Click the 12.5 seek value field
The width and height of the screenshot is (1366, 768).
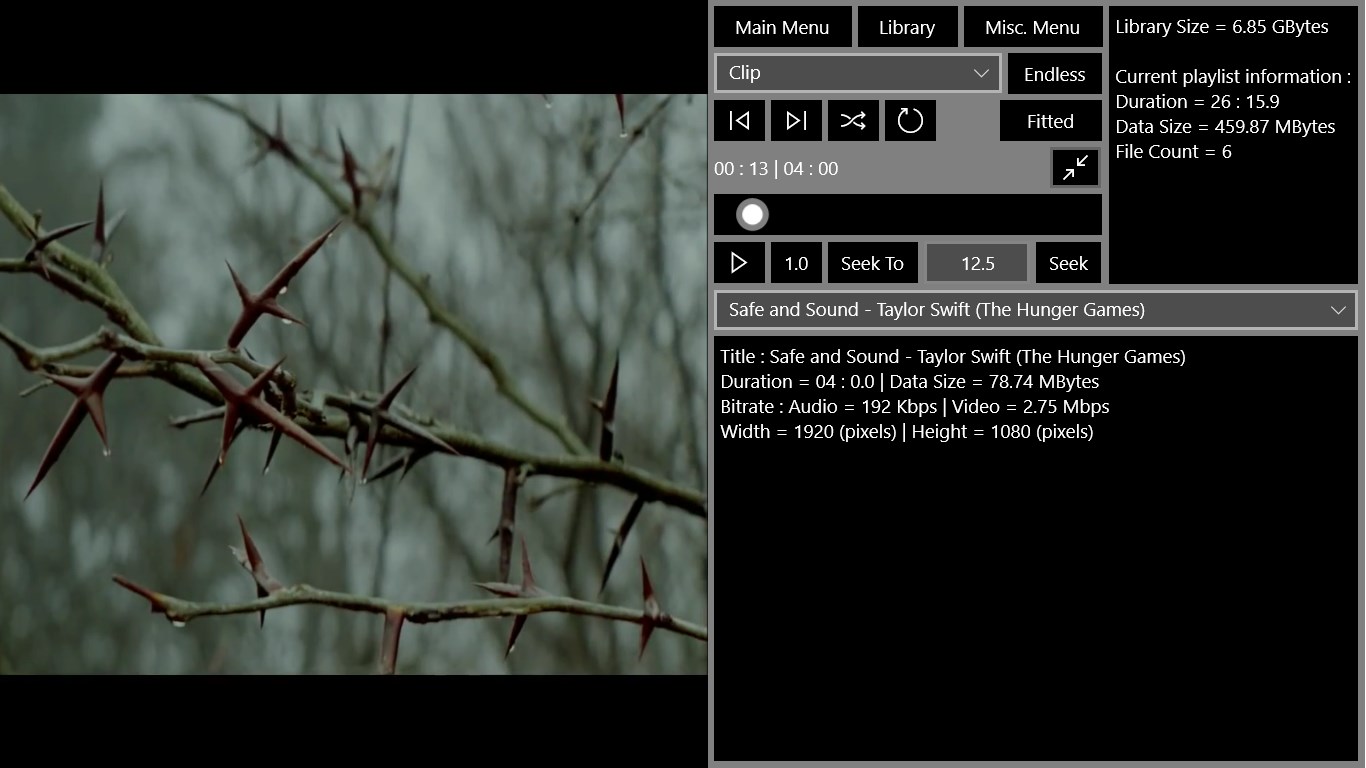977,263
